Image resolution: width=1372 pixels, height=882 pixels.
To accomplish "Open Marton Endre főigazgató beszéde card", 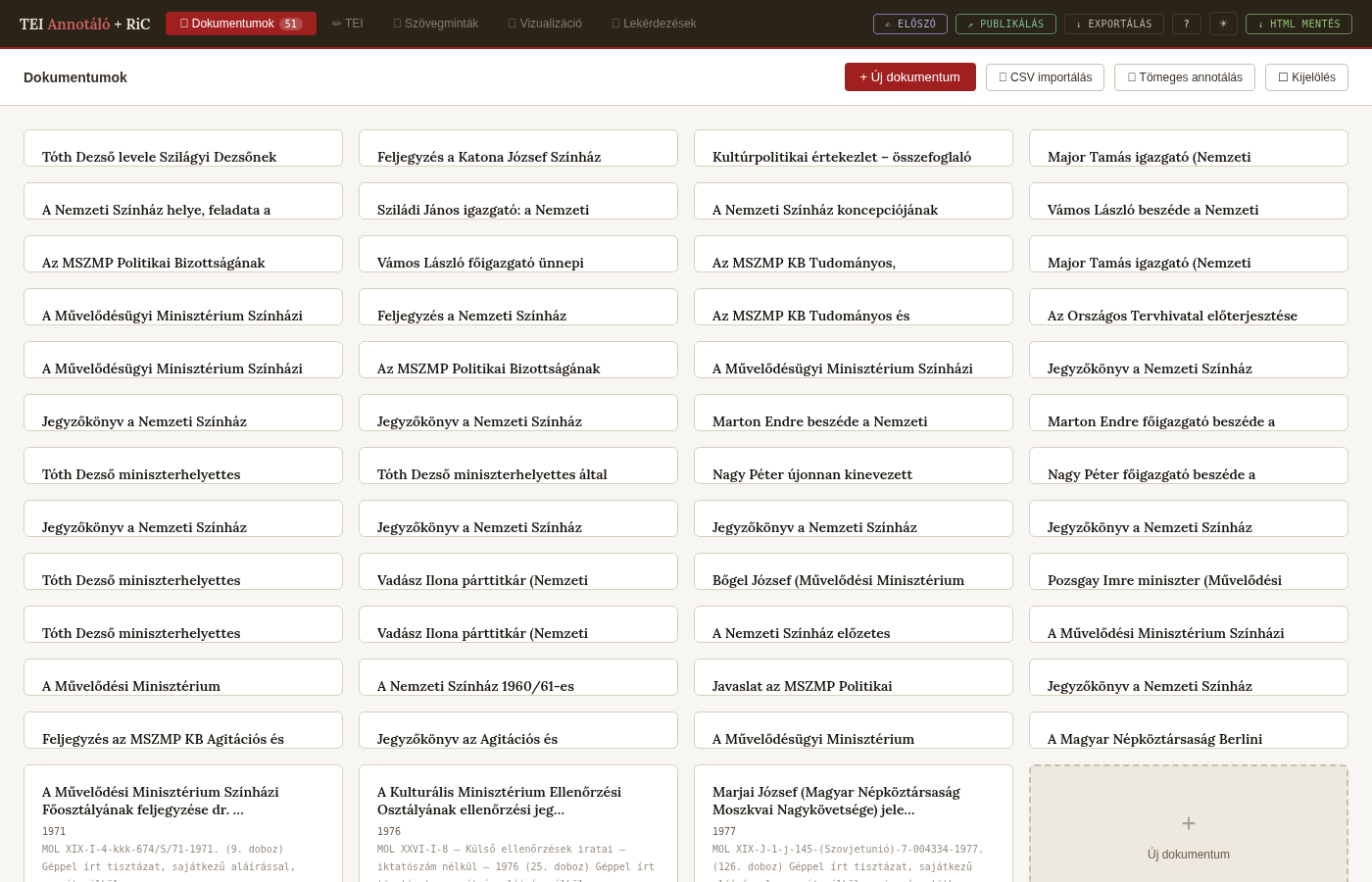I will 1189,413.
